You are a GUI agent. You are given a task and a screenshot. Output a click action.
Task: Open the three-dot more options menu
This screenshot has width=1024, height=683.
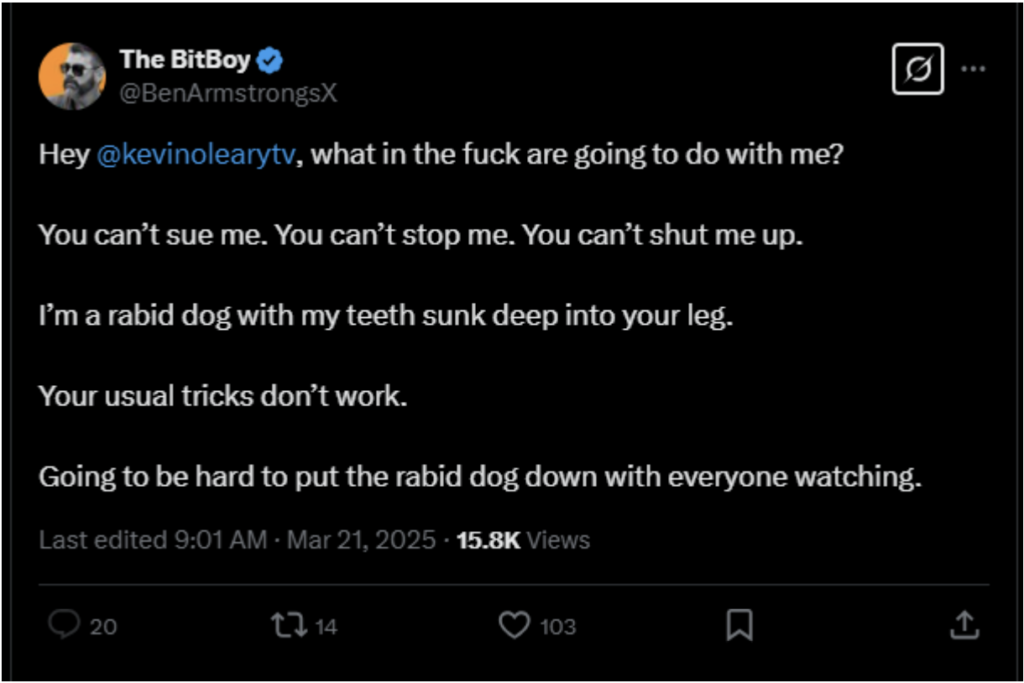pyautogui.click(x=974, y=69)
